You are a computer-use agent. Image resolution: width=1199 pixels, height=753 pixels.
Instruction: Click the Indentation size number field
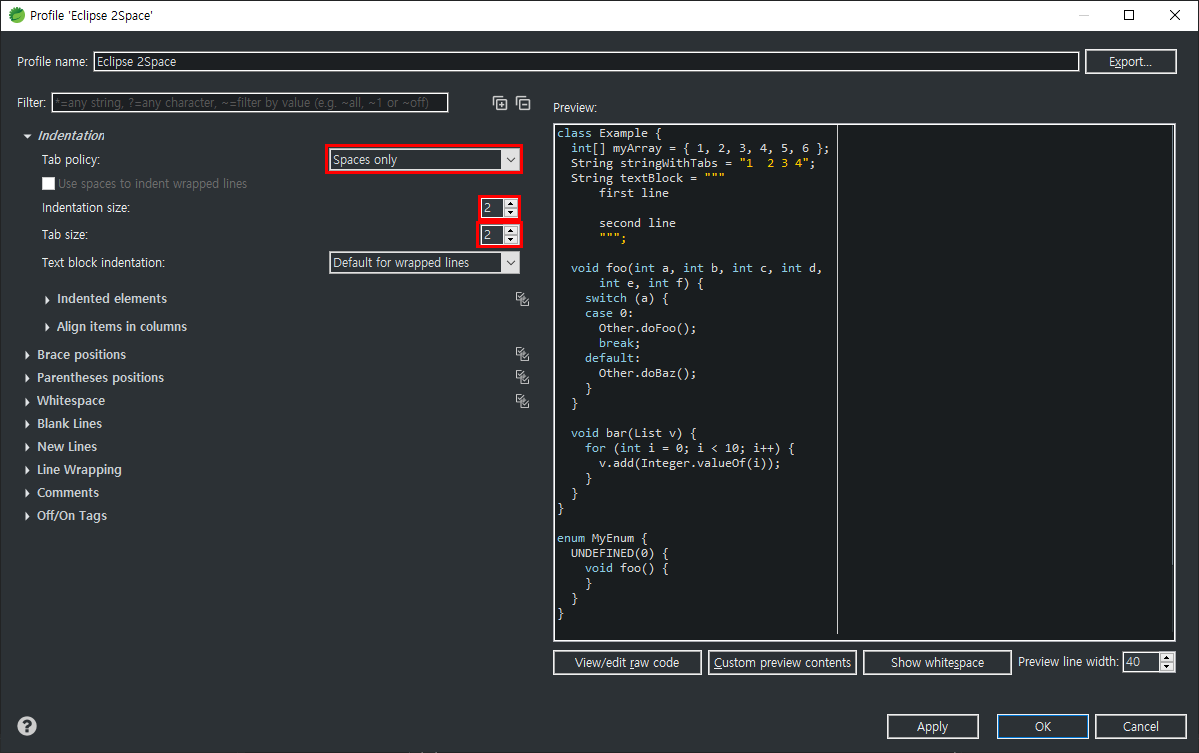pyautogui.click(x=492, y=208)
